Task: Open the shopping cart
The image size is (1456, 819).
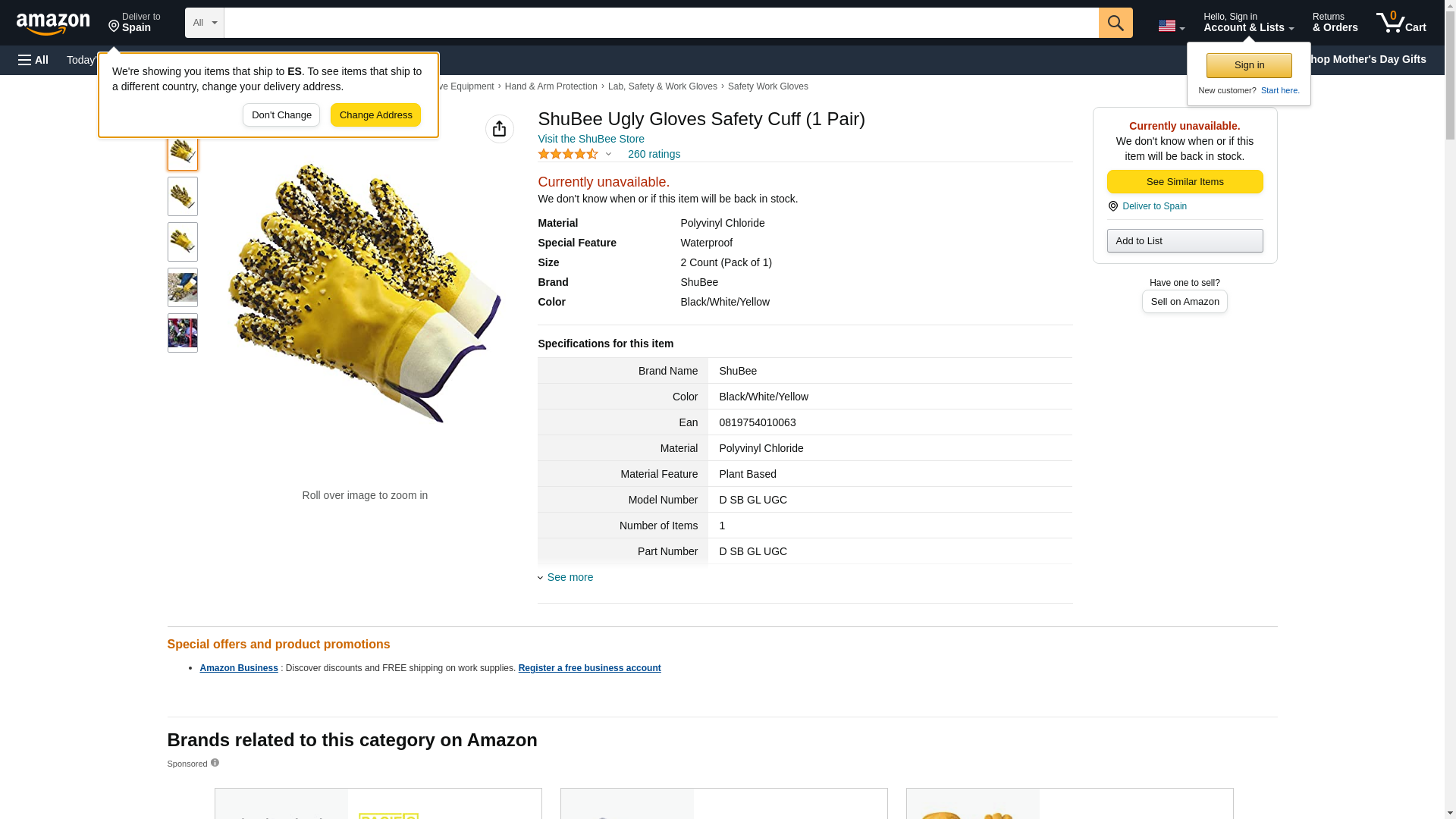Action: 1401,23
